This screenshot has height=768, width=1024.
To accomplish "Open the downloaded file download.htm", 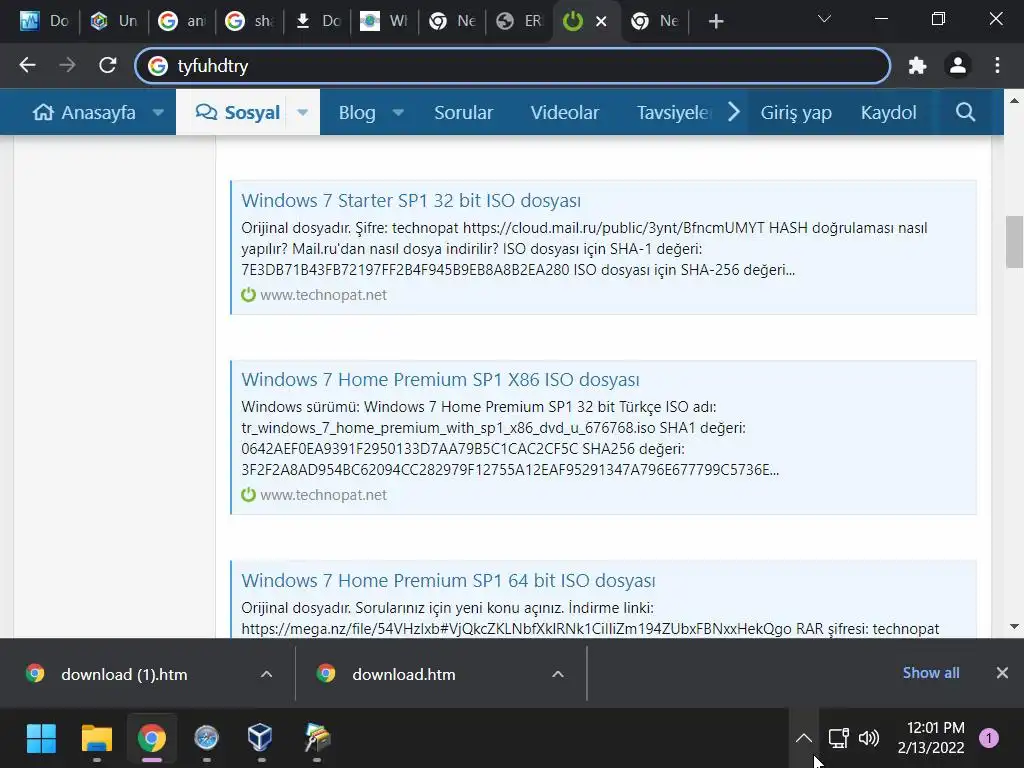I will coord(404,675).
